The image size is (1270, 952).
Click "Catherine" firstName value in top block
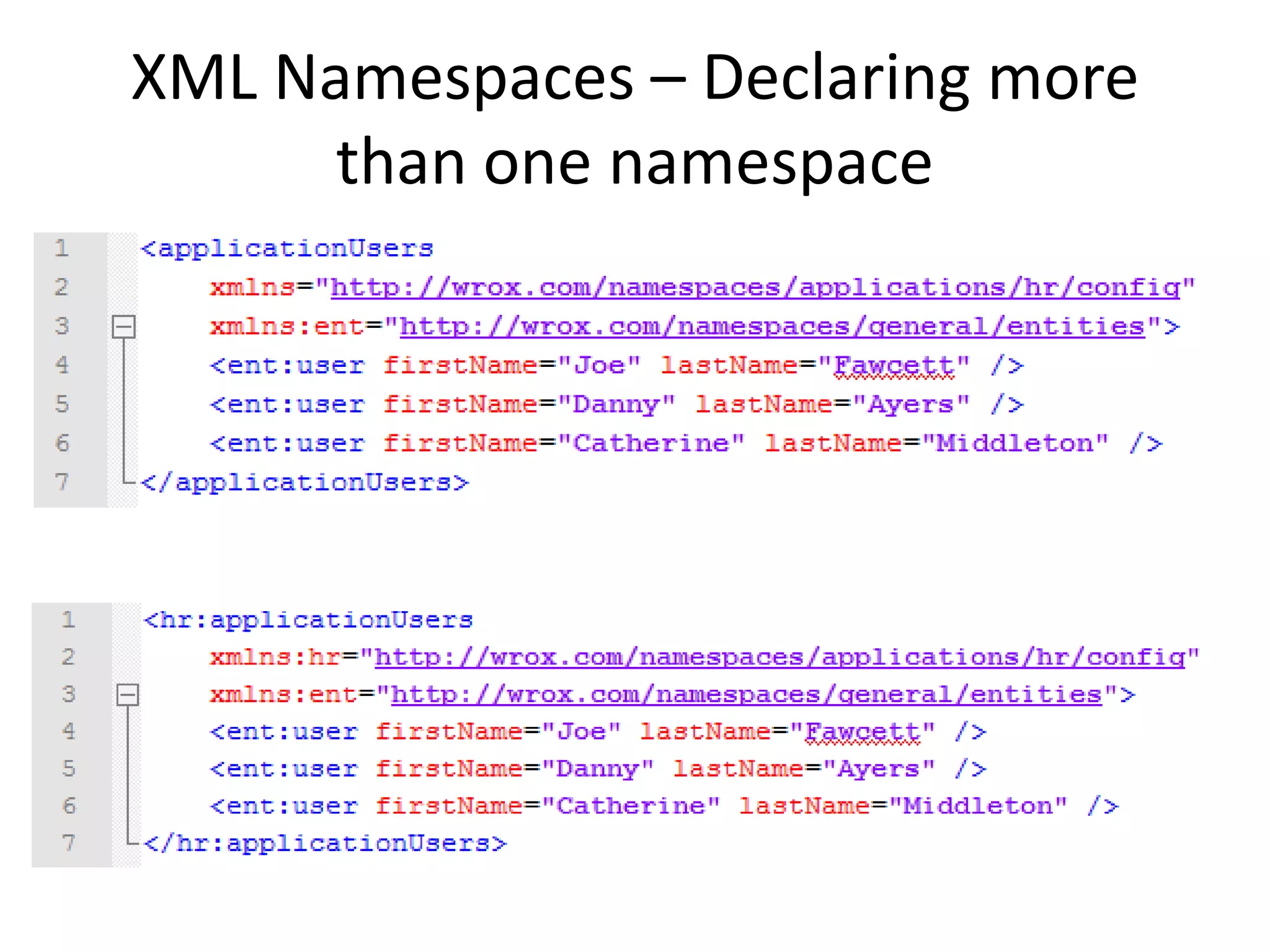click(651, 444)
